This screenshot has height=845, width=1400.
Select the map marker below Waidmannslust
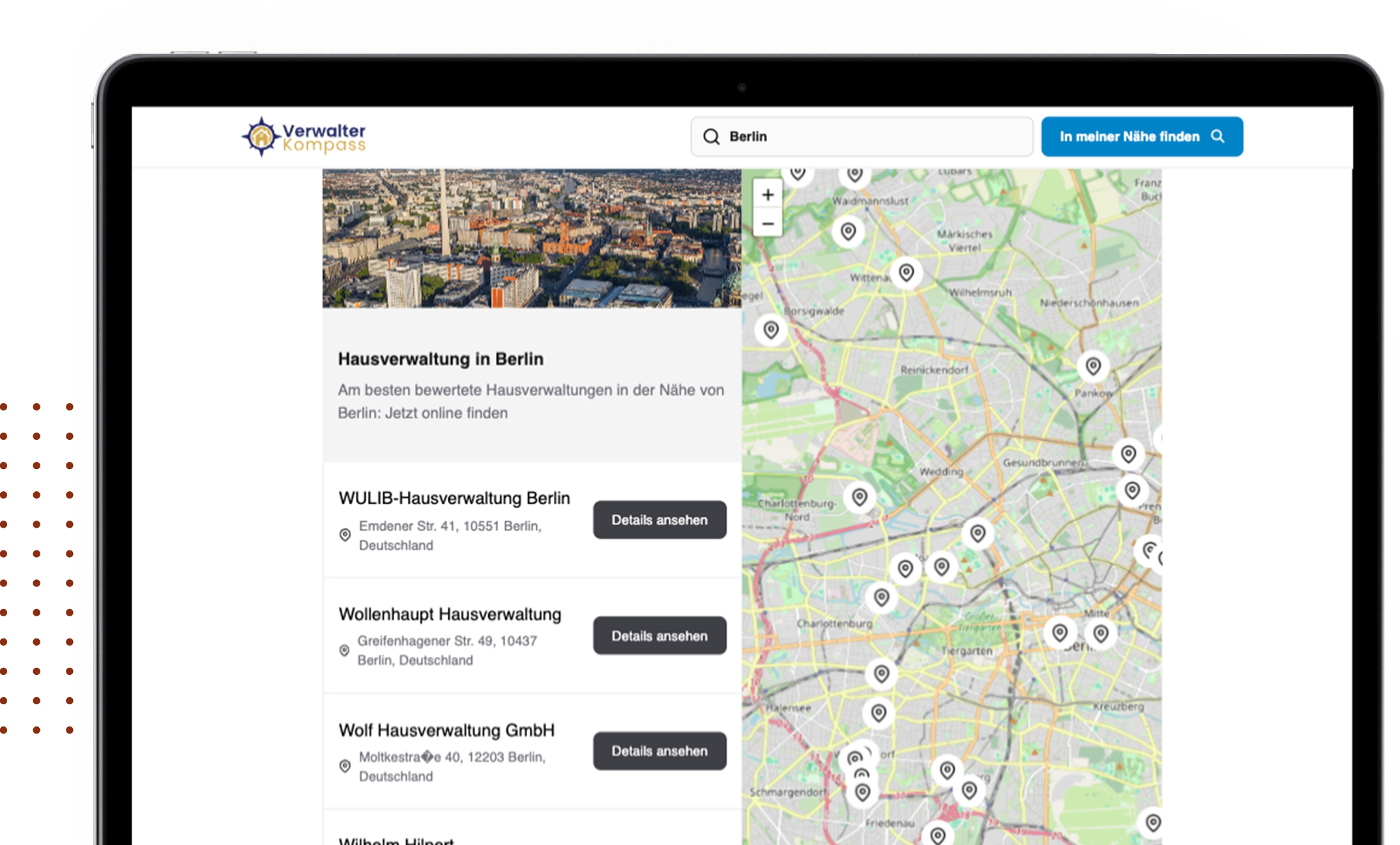848,231
